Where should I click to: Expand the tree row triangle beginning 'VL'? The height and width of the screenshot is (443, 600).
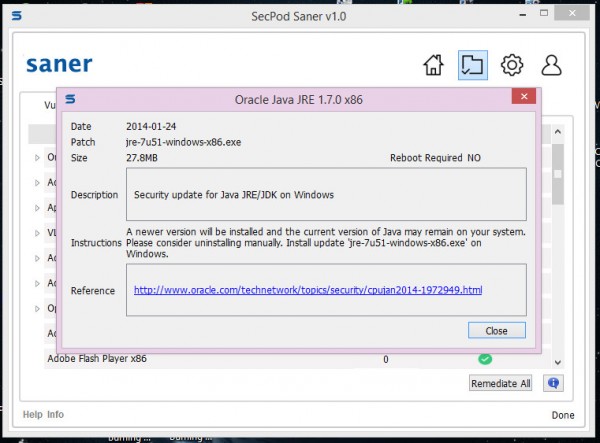tap(37, 233)
